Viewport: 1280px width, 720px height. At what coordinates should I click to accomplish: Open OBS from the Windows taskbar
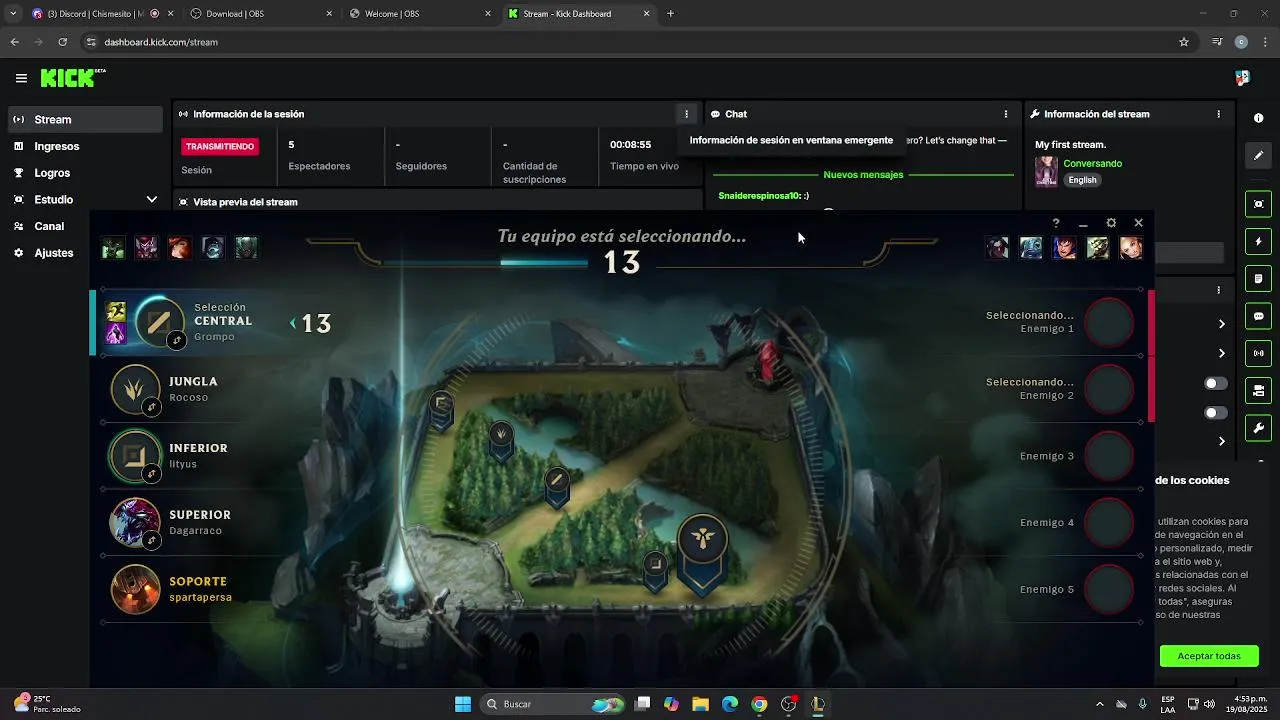click(x=788, y=704)
